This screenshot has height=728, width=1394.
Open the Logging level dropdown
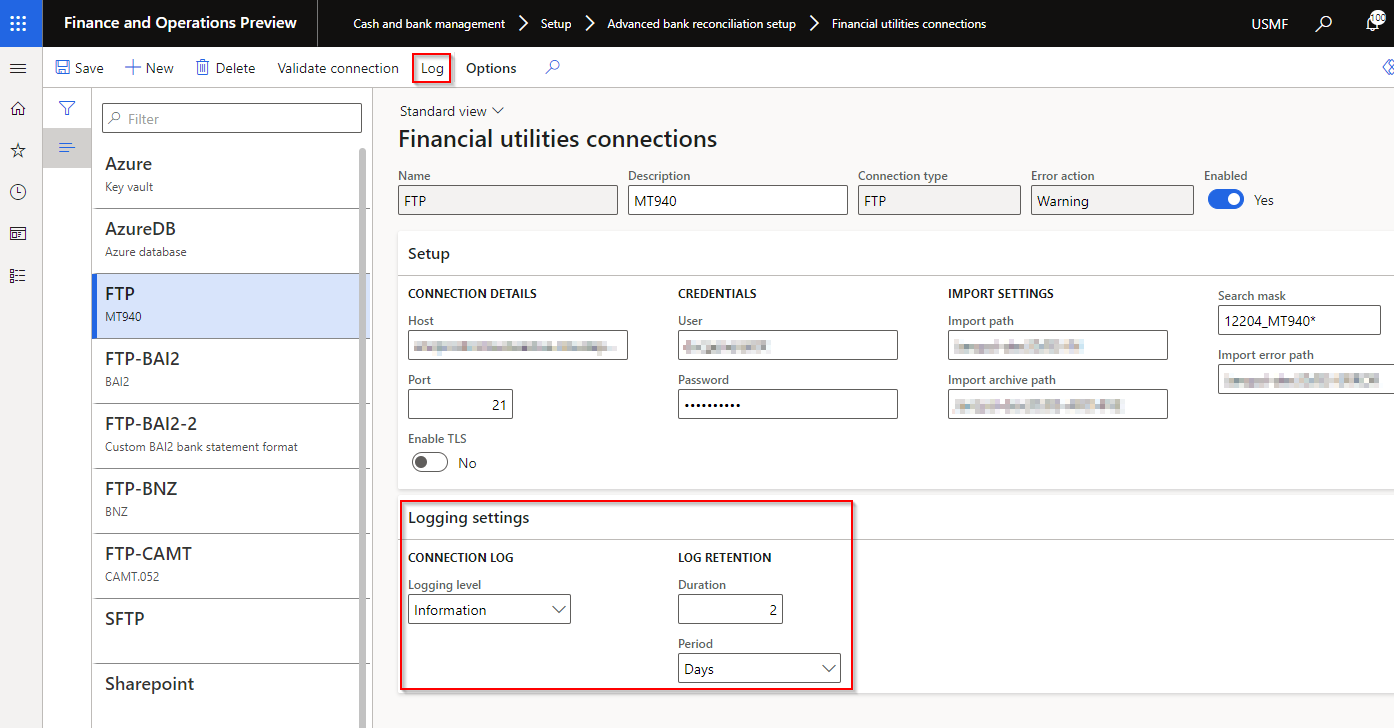(489, 610)
